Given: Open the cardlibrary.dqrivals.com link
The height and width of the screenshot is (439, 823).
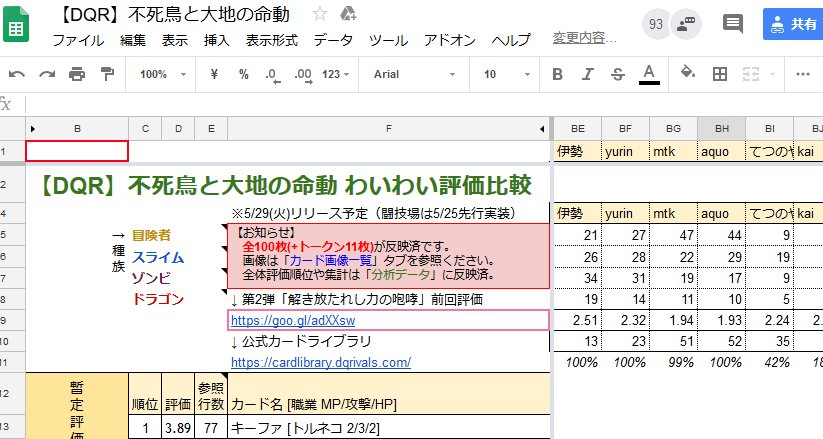Looking at the screenshot, I should (x=321, y=362).
